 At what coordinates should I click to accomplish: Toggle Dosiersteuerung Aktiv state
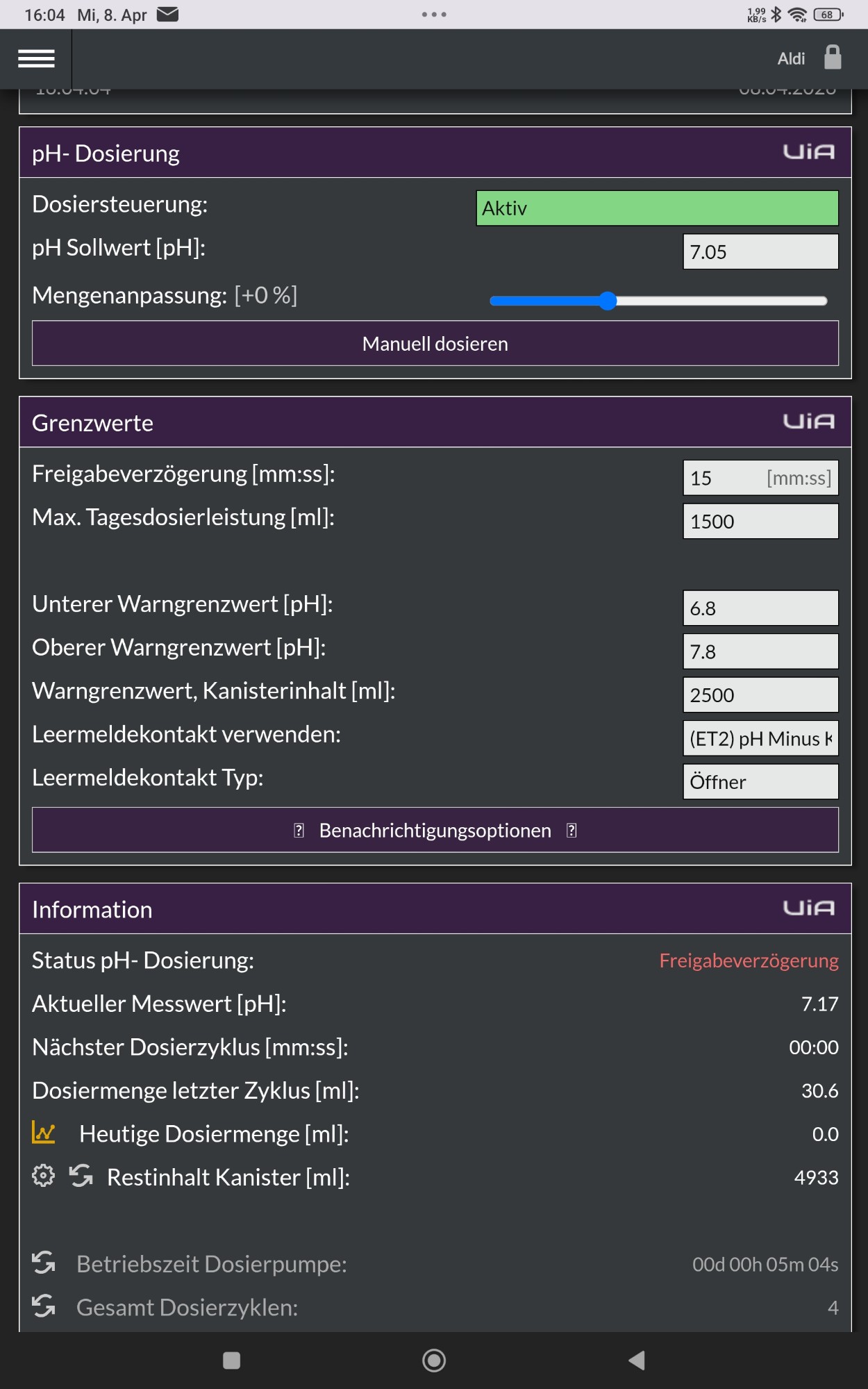click(657, 208)
